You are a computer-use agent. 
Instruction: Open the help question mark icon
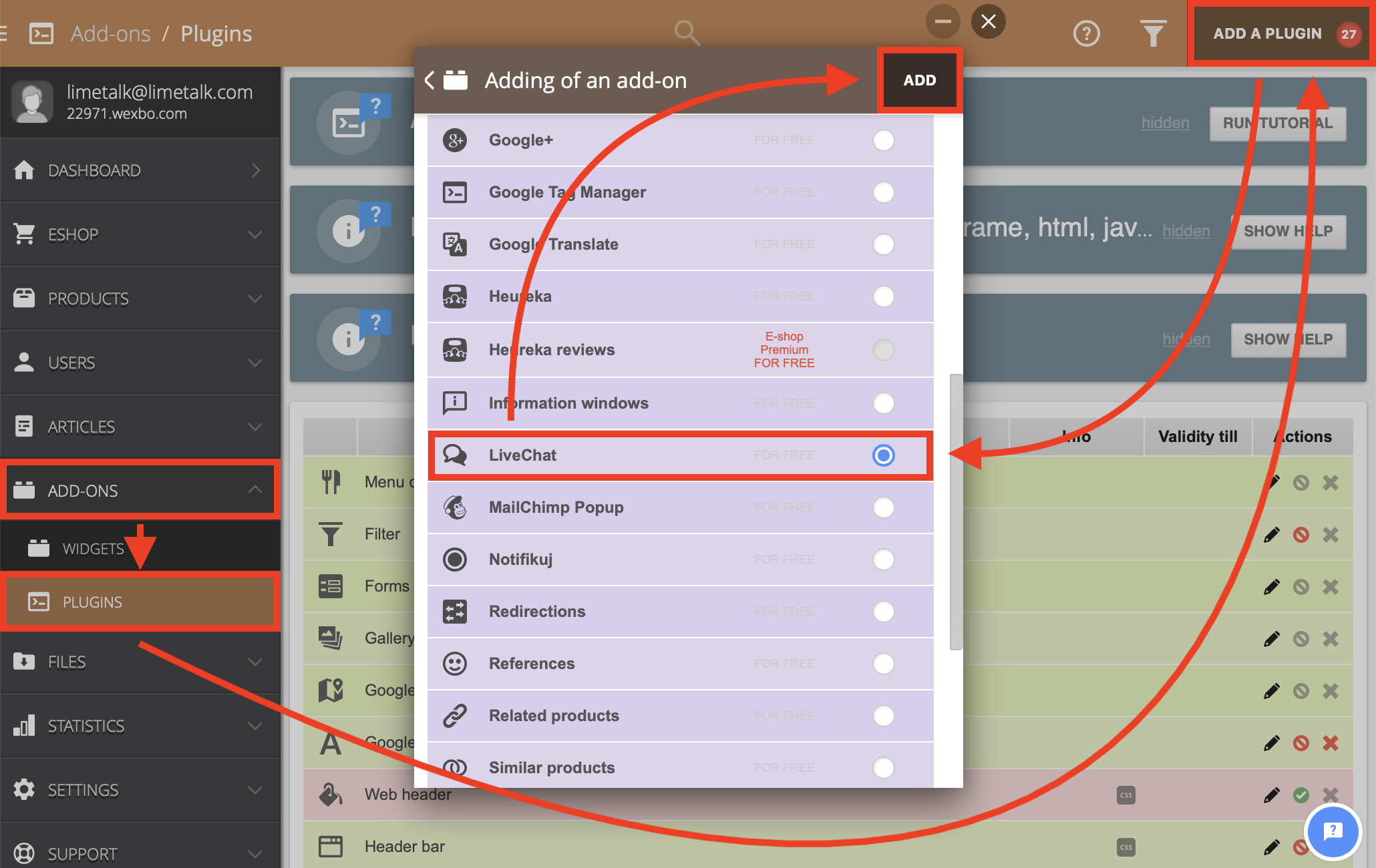(1086, 33)
